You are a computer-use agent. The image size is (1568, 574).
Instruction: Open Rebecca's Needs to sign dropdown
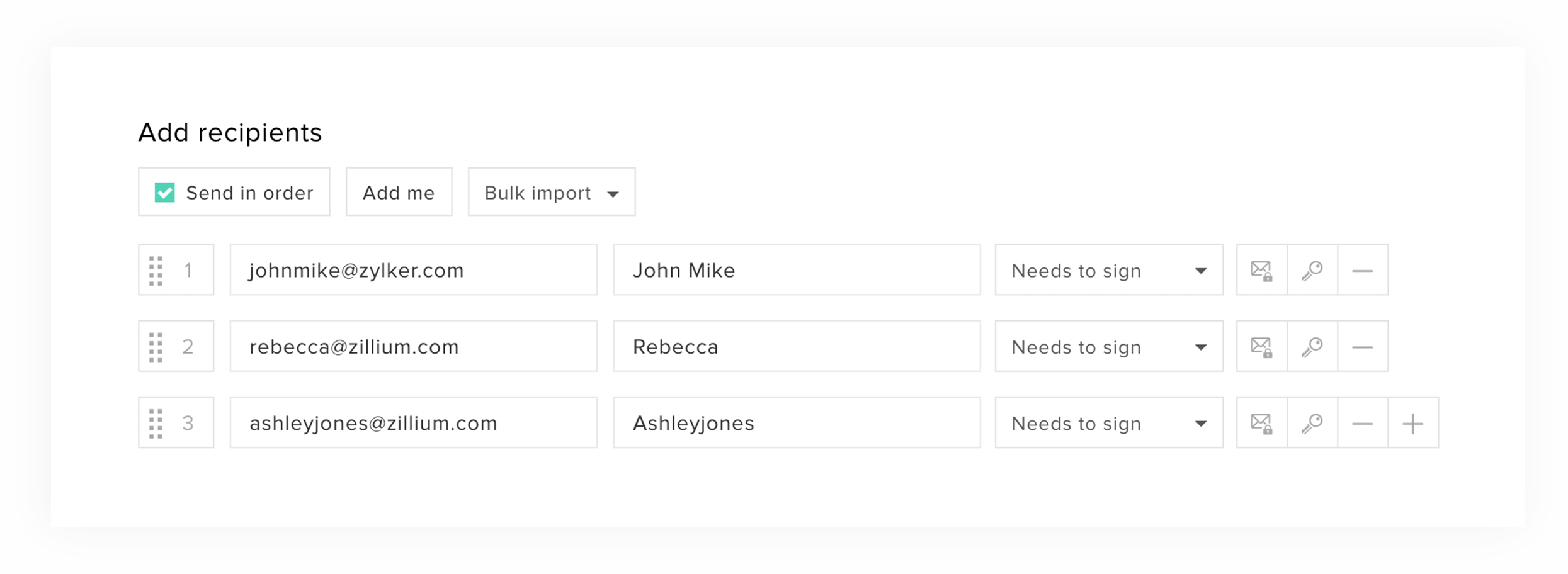click(x=1108, y=347)
